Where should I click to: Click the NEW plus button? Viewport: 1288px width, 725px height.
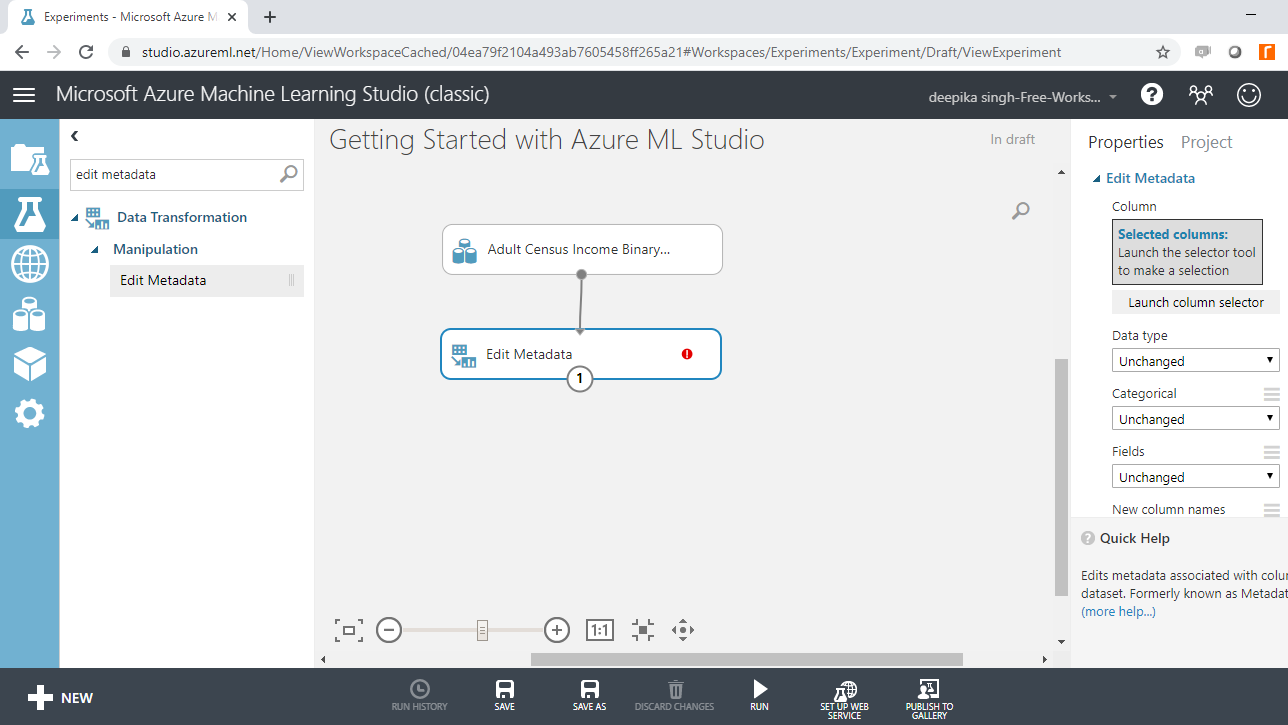click(x=60, y=698)
